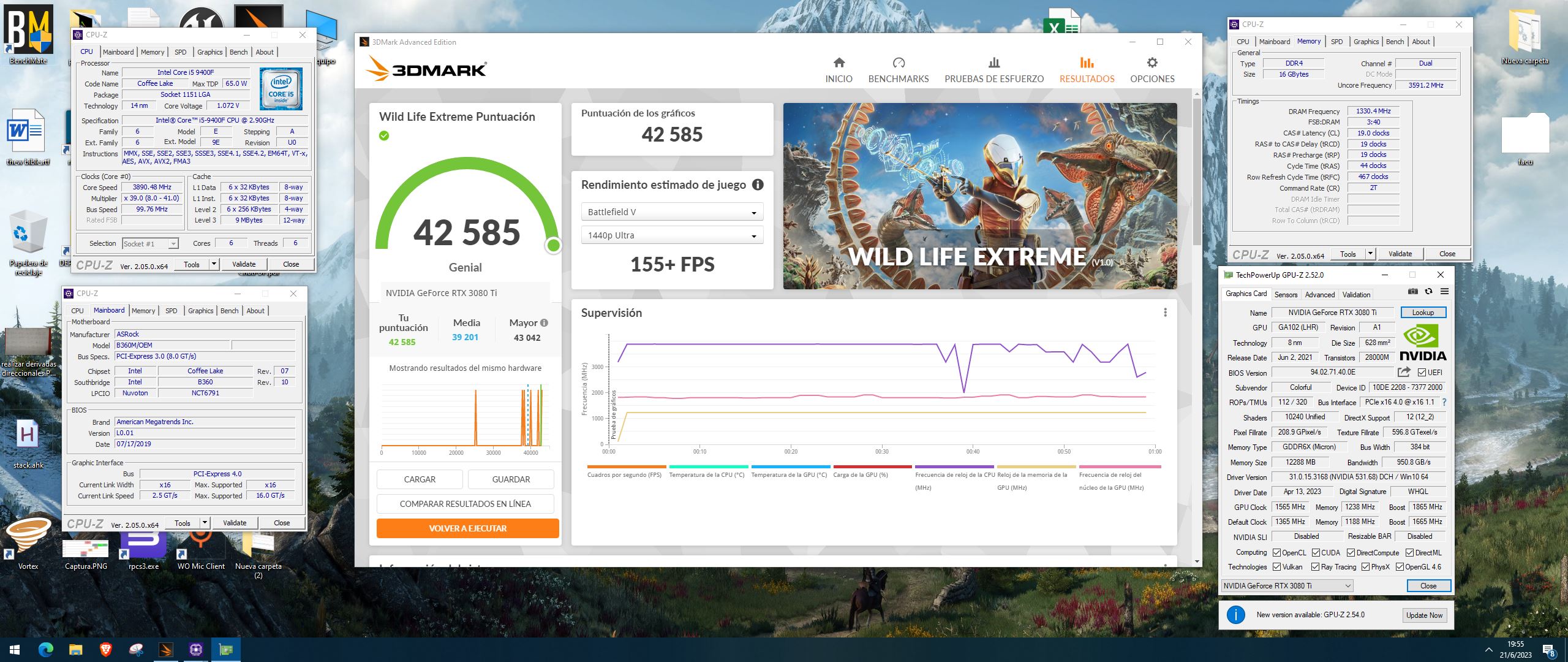
Task: Click the purple CPU clock frequency legend bar
Action: (x=954, y=467)
